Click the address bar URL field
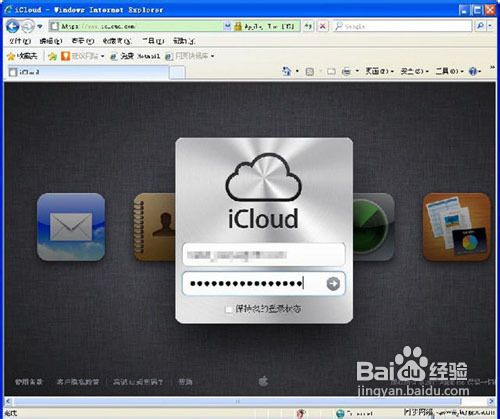 coord(137,26)
